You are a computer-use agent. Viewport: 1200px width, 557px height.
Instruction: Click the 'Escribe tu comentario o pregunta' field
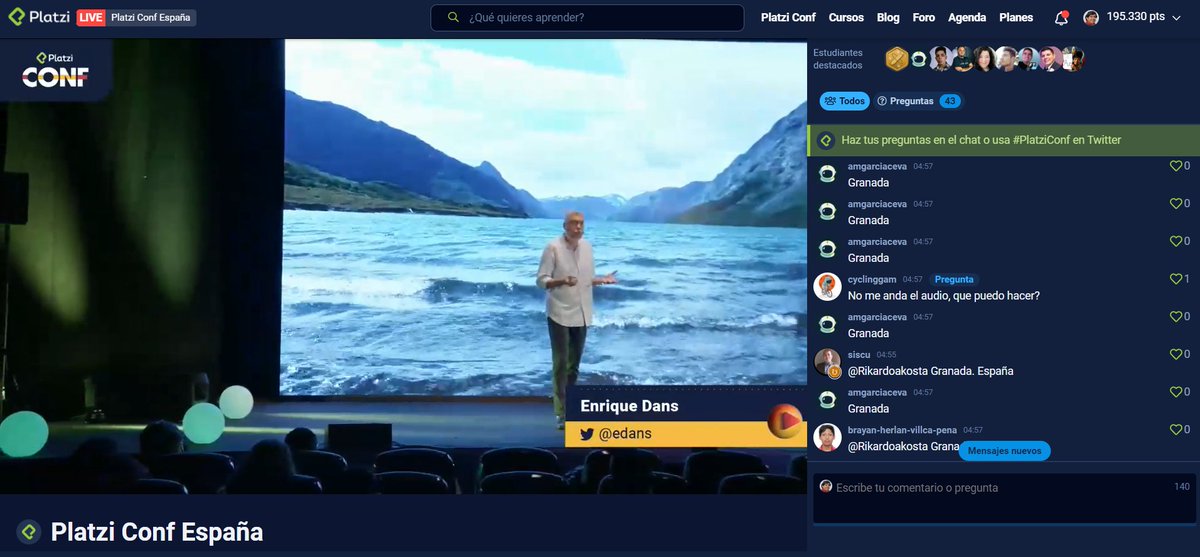pyautogui.click(x=1003, y=498)
